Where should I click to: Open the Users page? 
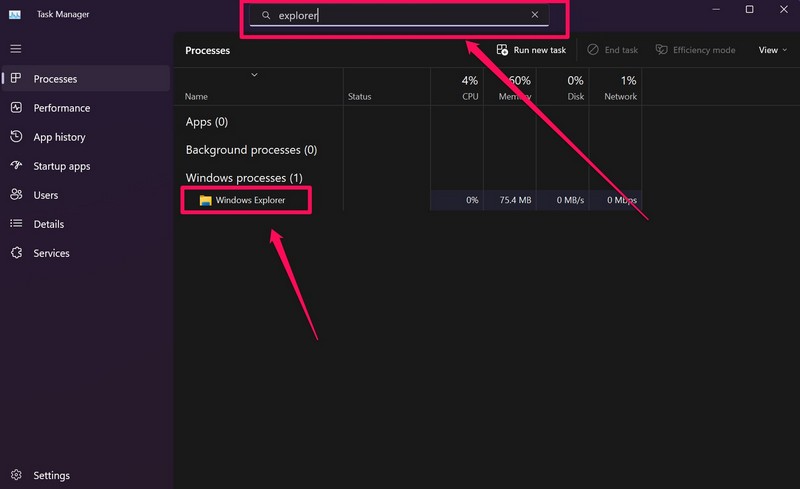tap(45, 195)
